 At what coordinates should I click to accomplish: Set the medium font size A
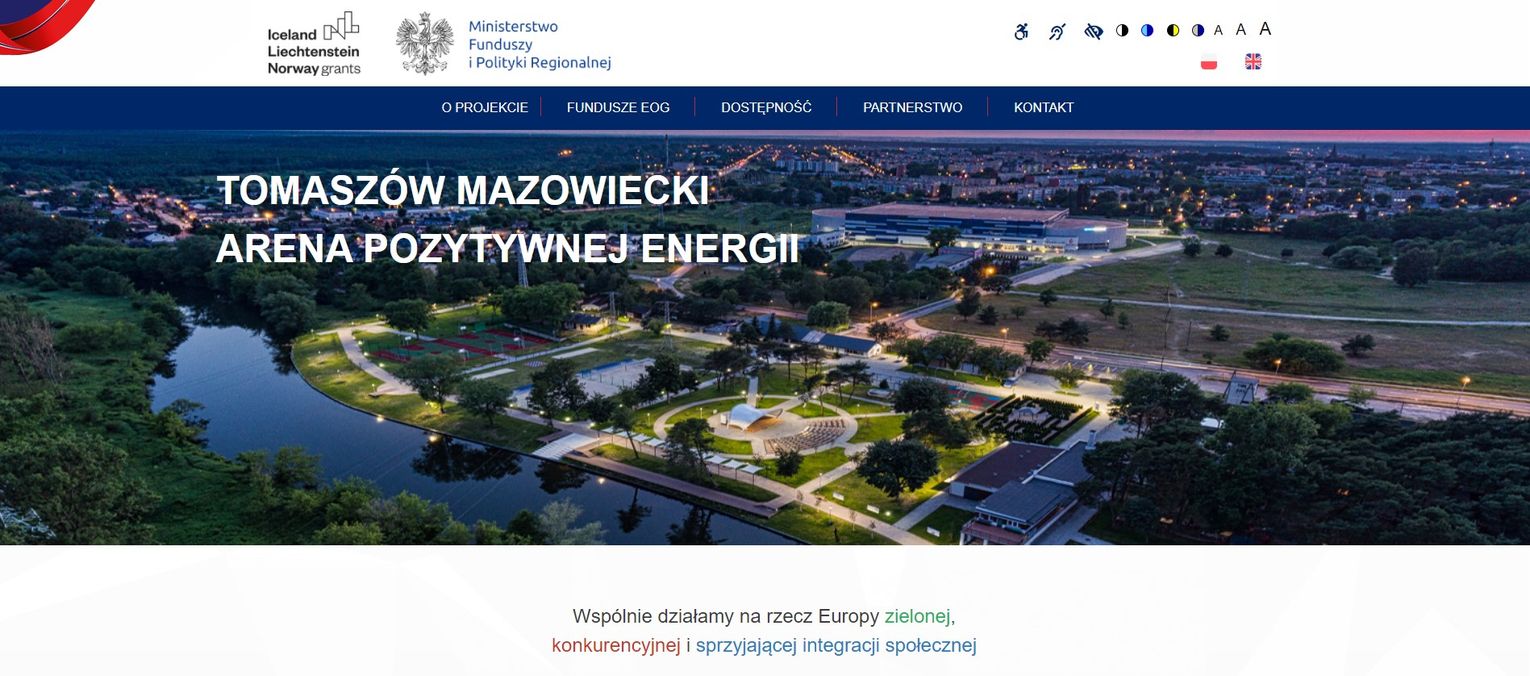(1241, 30)
